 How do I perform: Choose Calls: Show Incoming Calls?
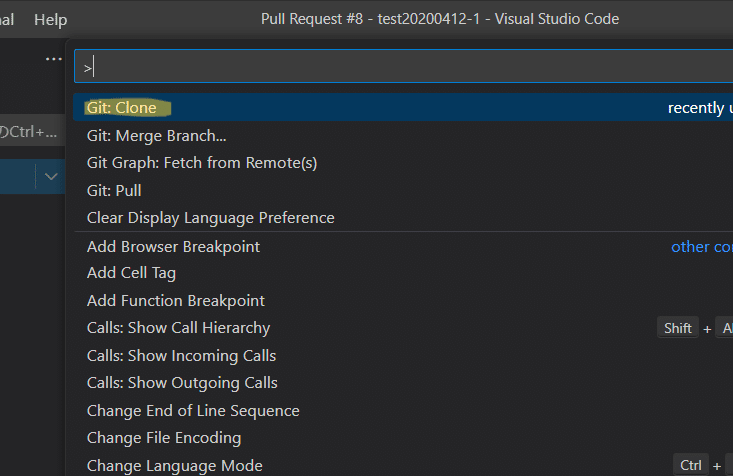click(x=181, y=355)
